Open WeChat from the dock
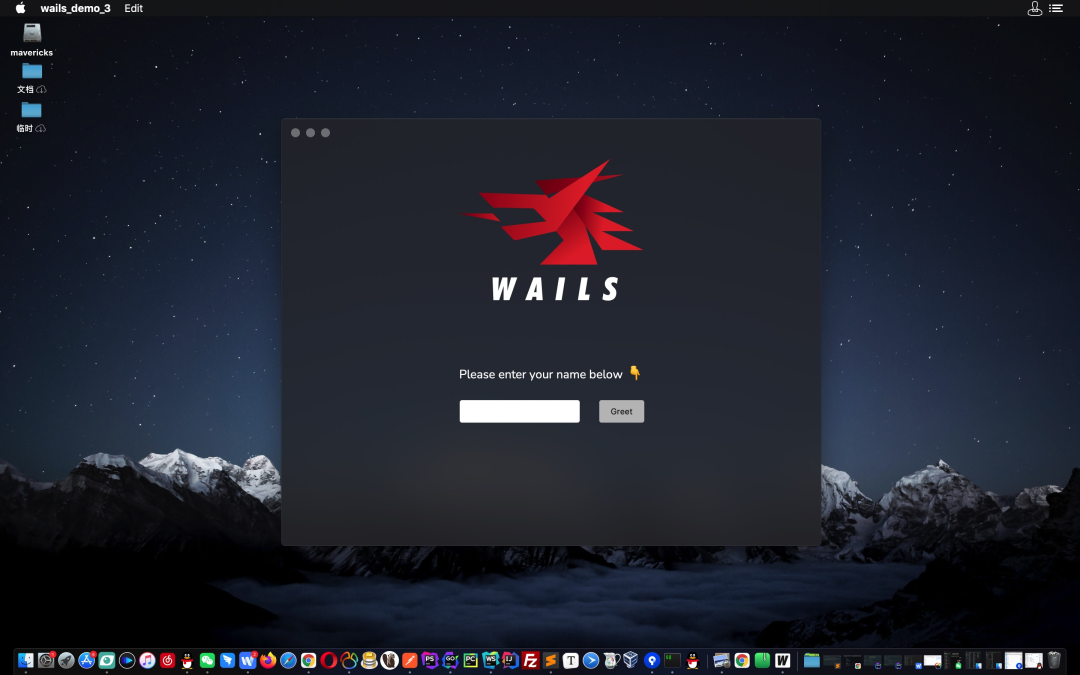The image size is (1080, 675). pos(207,661)
